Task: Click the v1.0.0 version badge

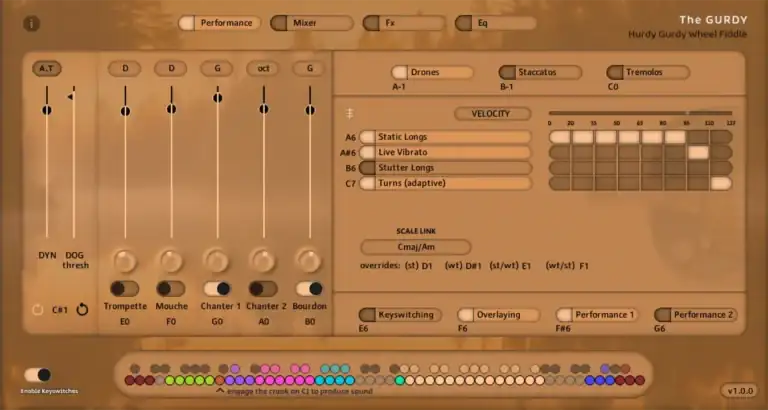Action: tap(740, 391)
